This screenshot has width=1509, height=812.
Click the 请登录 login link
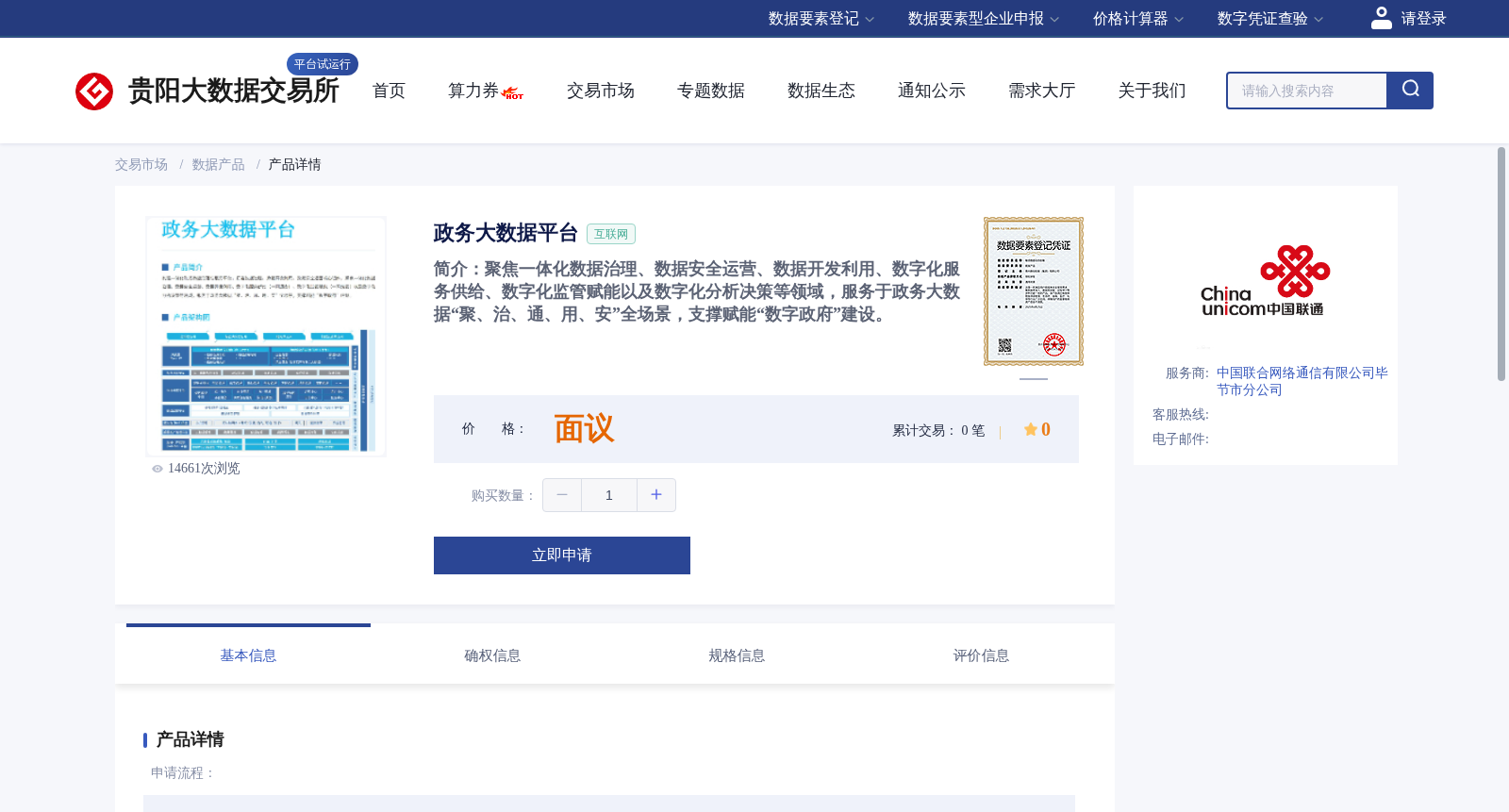1423,19
